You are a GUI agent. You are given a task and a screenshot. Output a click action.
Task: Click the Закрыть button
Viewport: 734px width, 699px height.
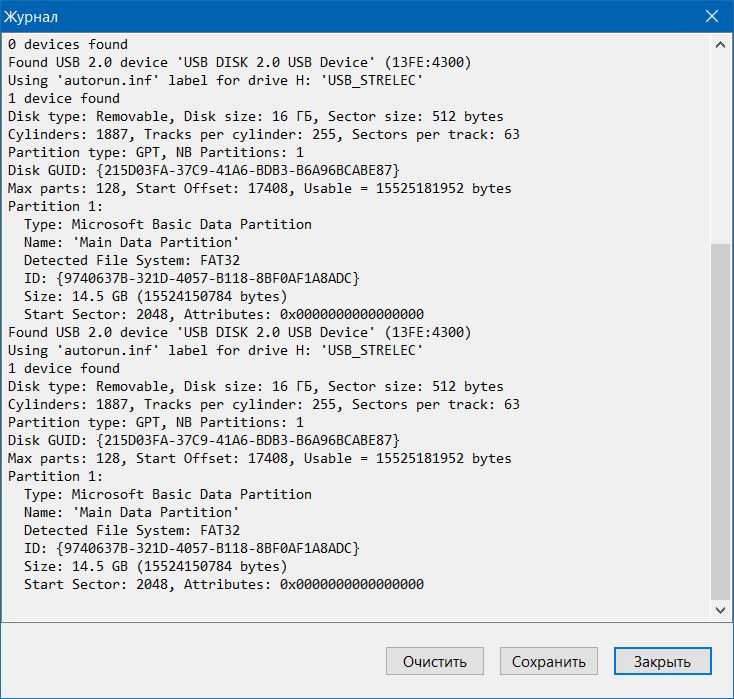coord(662,661)
